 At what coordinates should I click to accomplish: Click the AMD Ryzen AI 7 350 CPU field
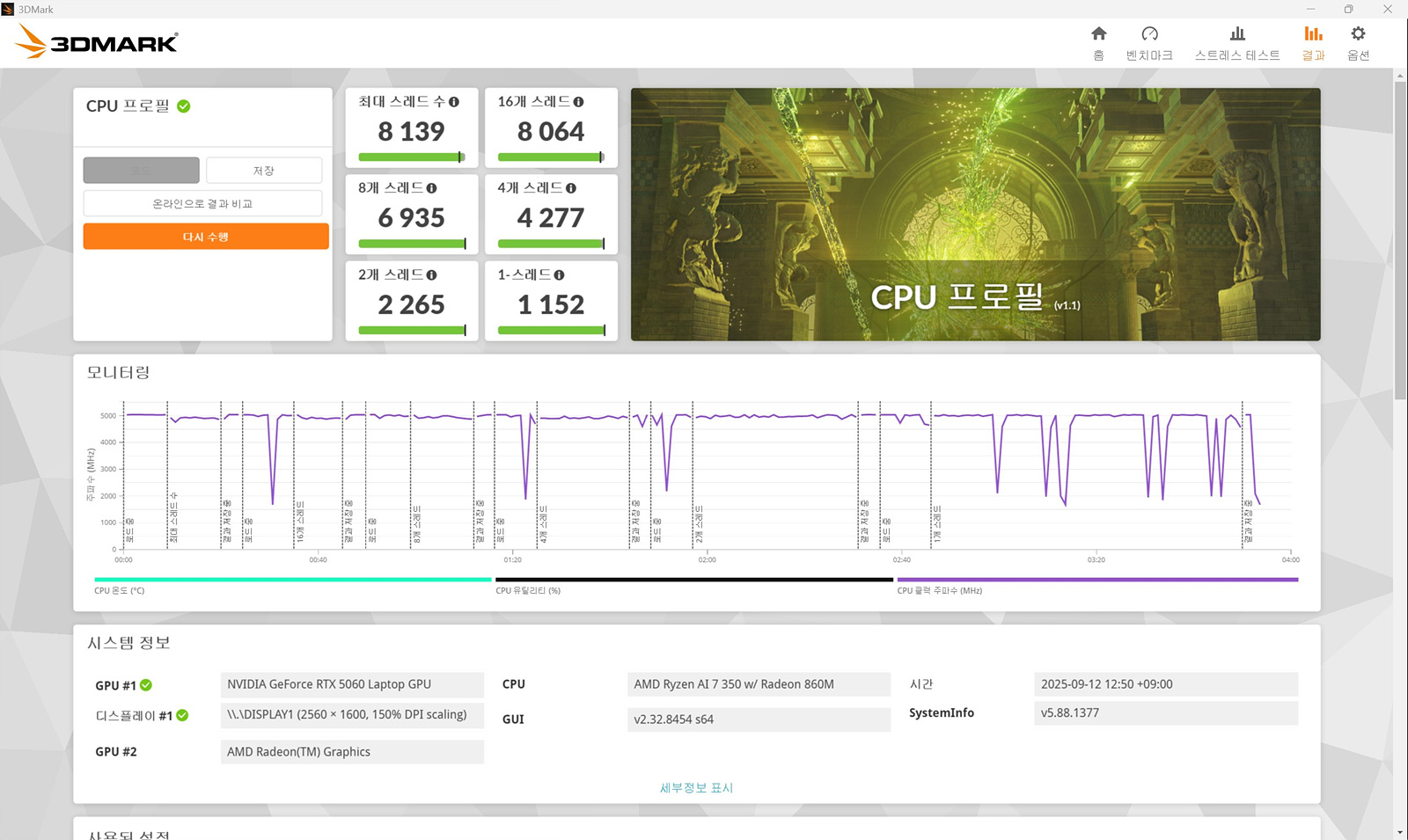click(759, 684)
